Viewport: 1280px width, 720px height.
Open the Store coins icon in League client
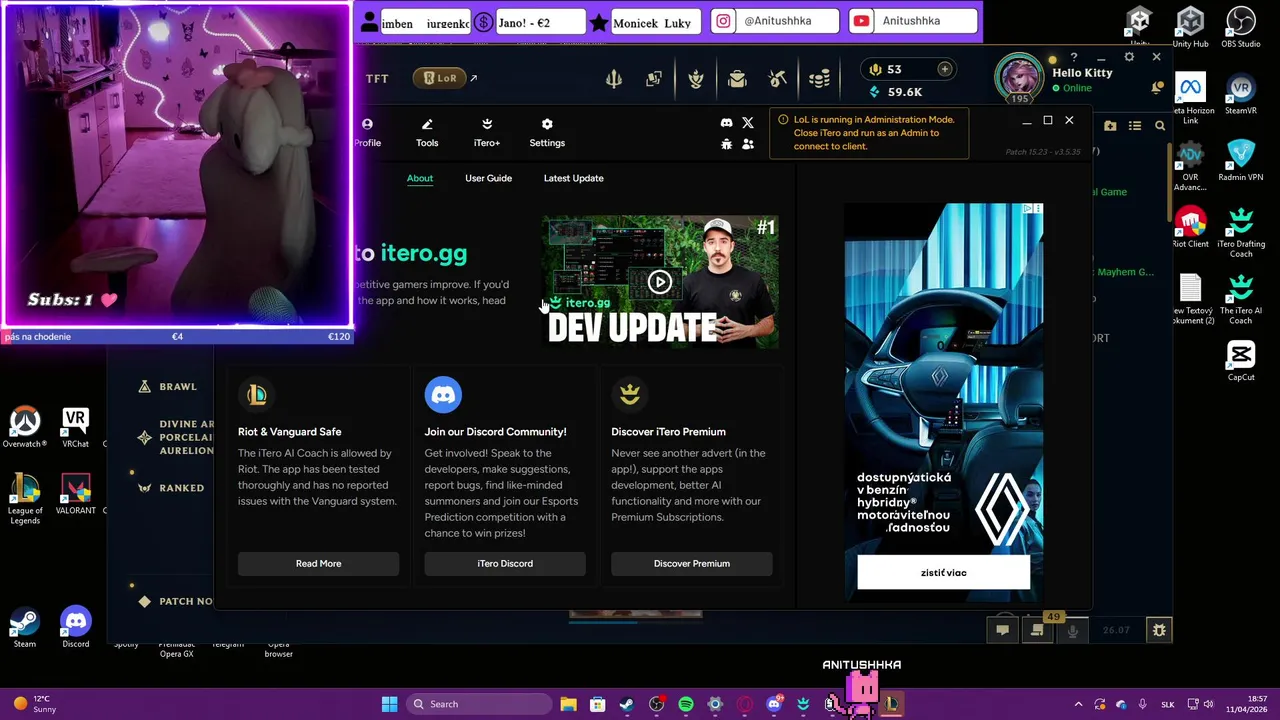[819, 78]
